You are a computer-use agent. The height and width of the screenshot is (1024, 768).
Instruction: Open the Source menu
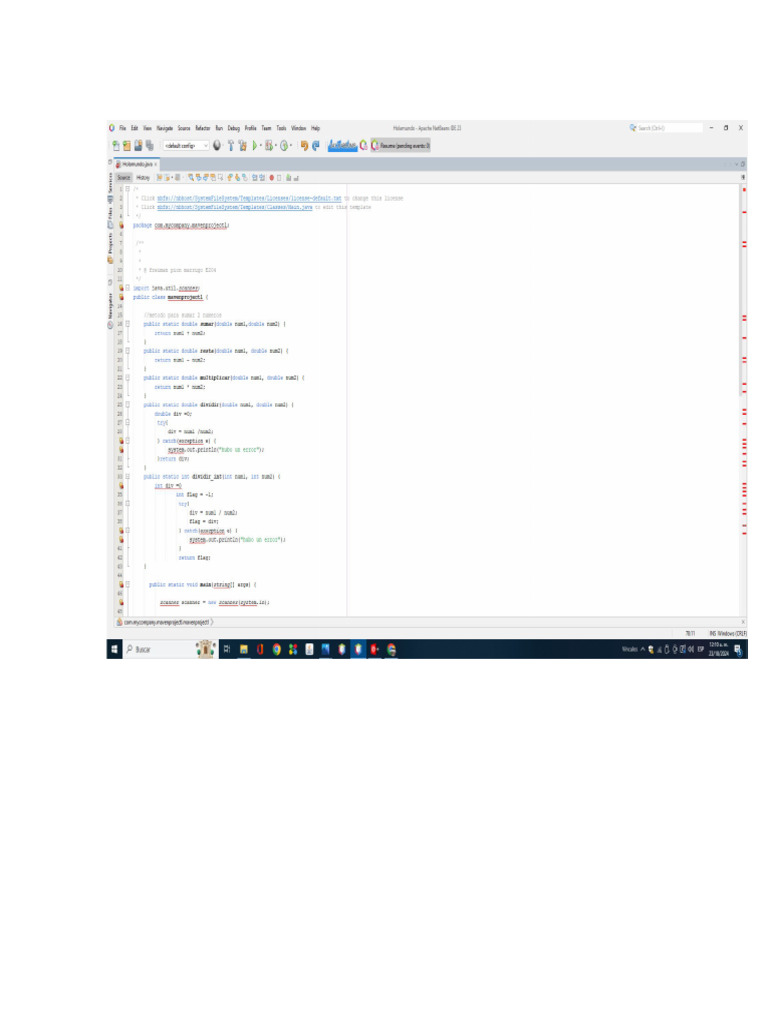pyautogui.click(x=184, y=128)
